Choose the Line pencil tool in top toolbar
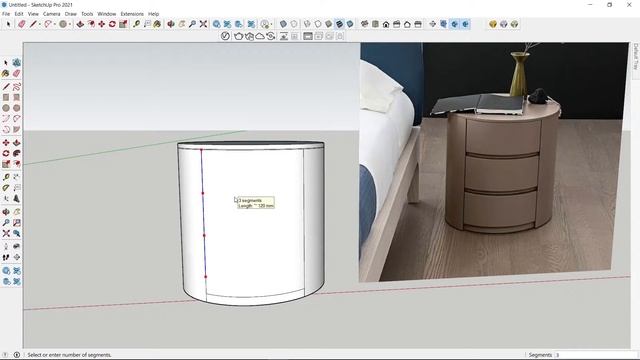Viewport: 640px width, 360px height. click(33, 24)
